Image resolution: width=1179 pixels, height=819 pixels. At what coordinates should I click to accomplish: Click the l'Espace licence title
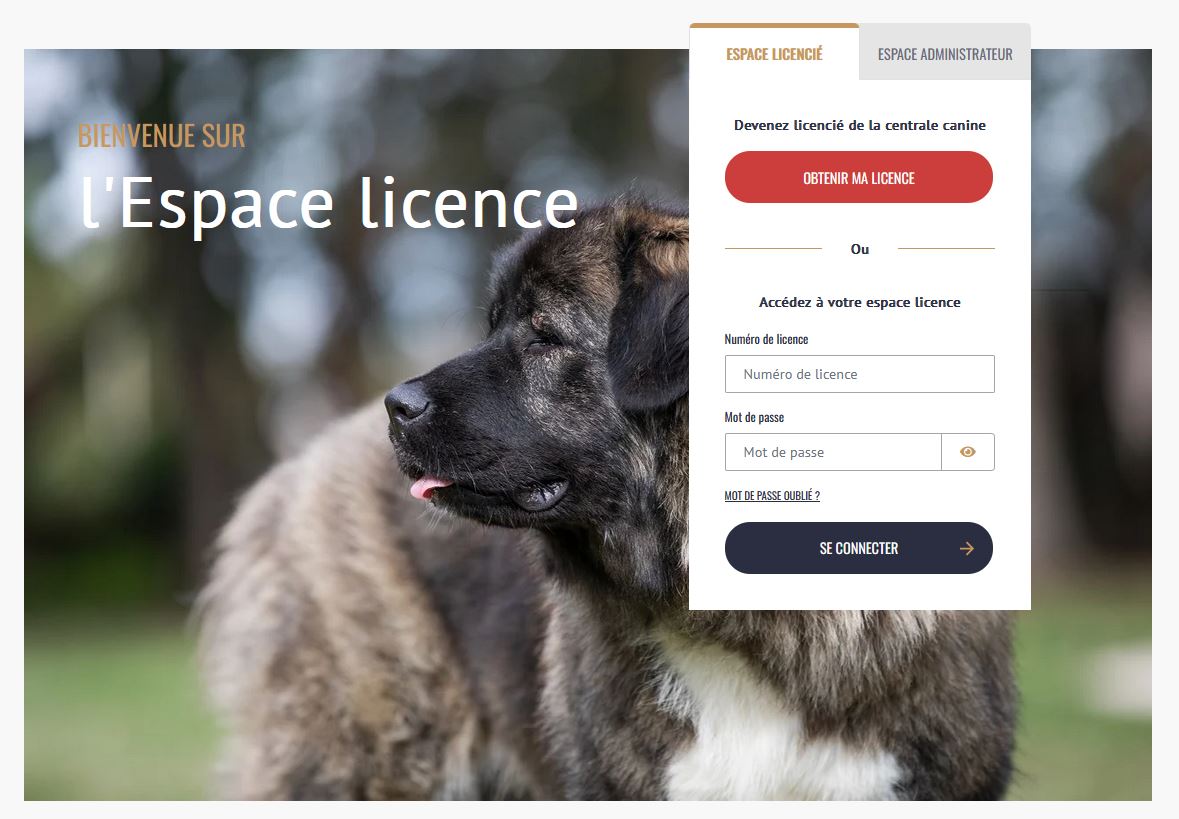point(329,204)
